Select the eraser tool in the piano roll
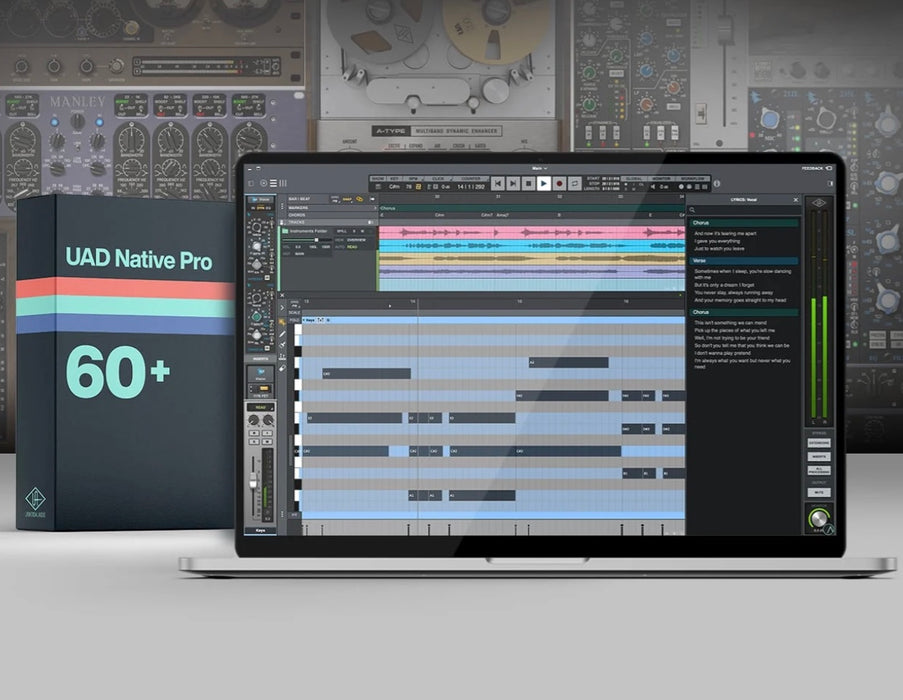This screenshot has height=700, width=903. click(x=283, y=368)
